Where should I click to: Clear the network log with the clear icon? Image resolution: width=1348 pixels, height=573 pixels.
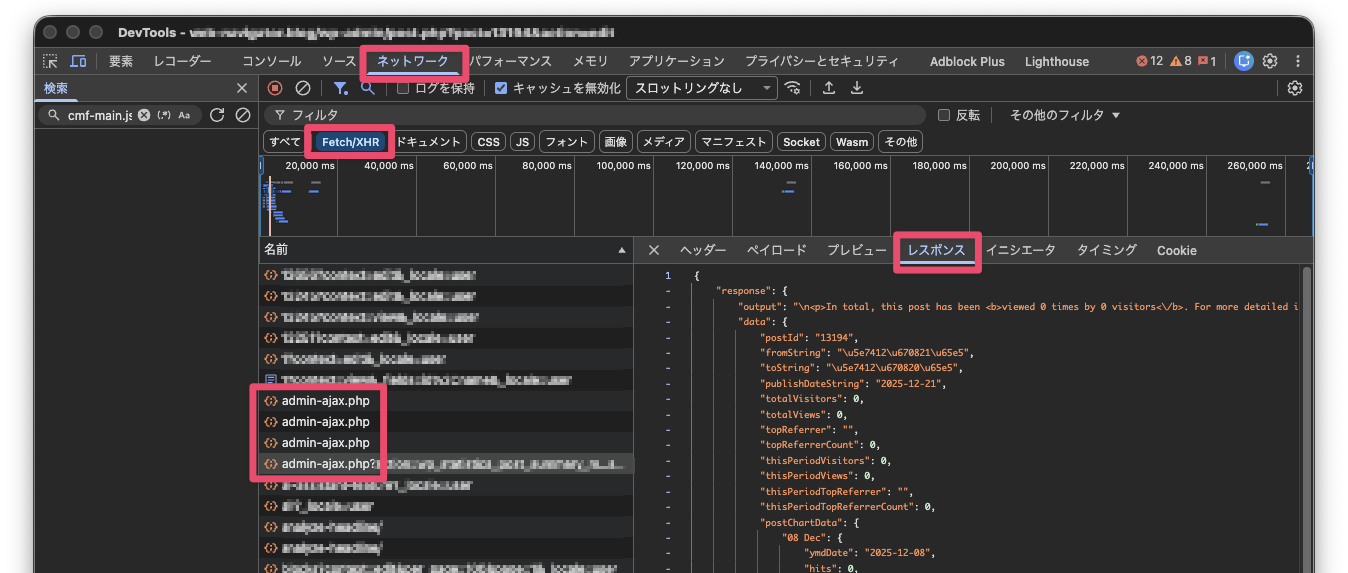point(302,88)
